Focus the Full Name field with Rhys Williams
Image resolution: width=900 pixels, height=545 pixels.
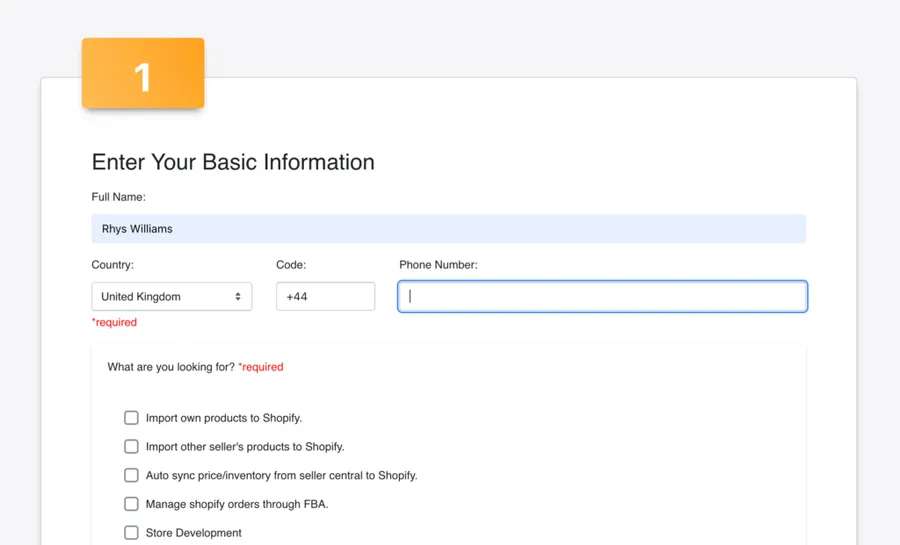(448, 229)
